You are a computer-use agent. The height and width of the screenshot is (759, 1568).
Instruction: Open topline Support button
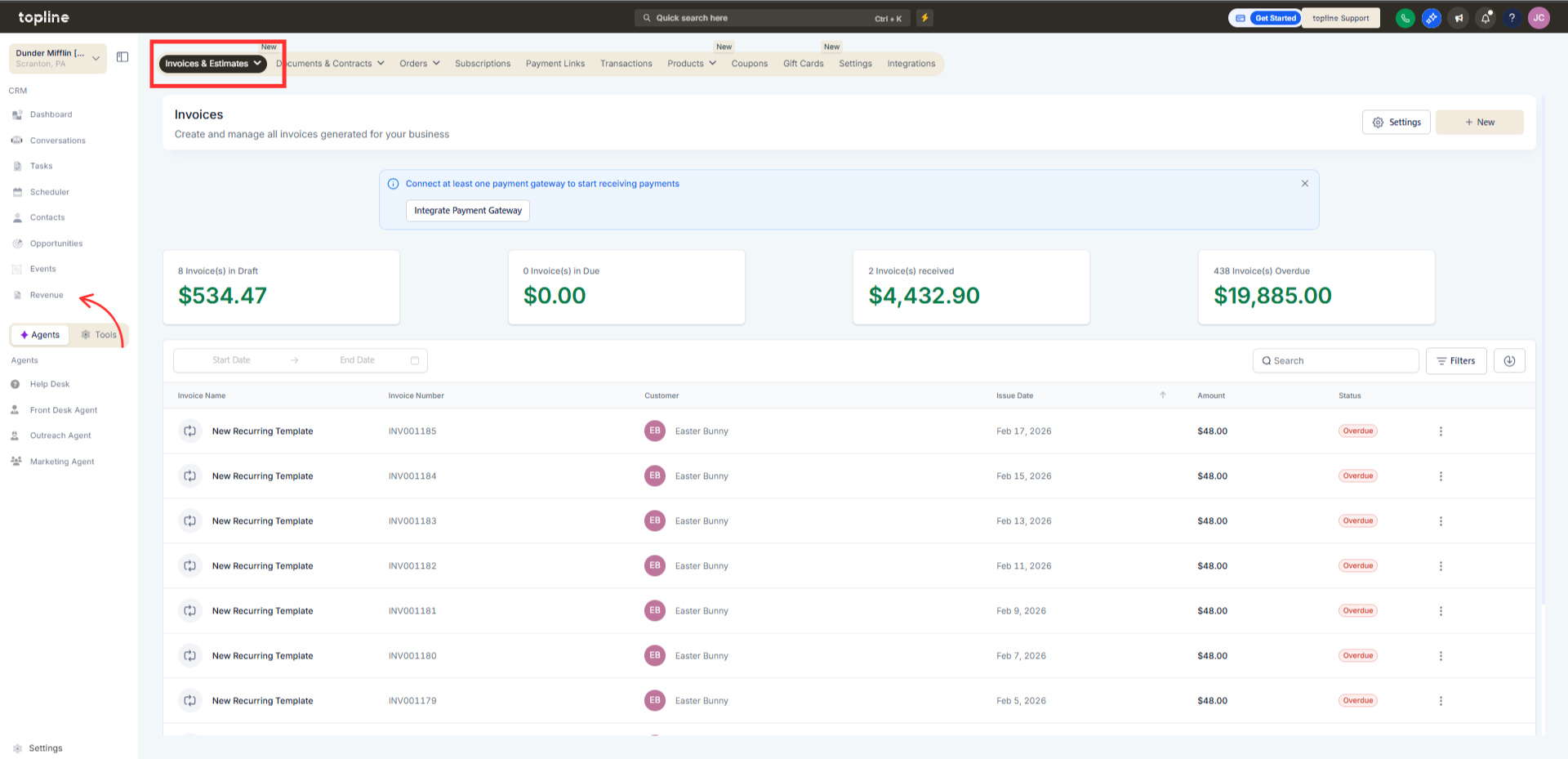(x=1341, y=18)
